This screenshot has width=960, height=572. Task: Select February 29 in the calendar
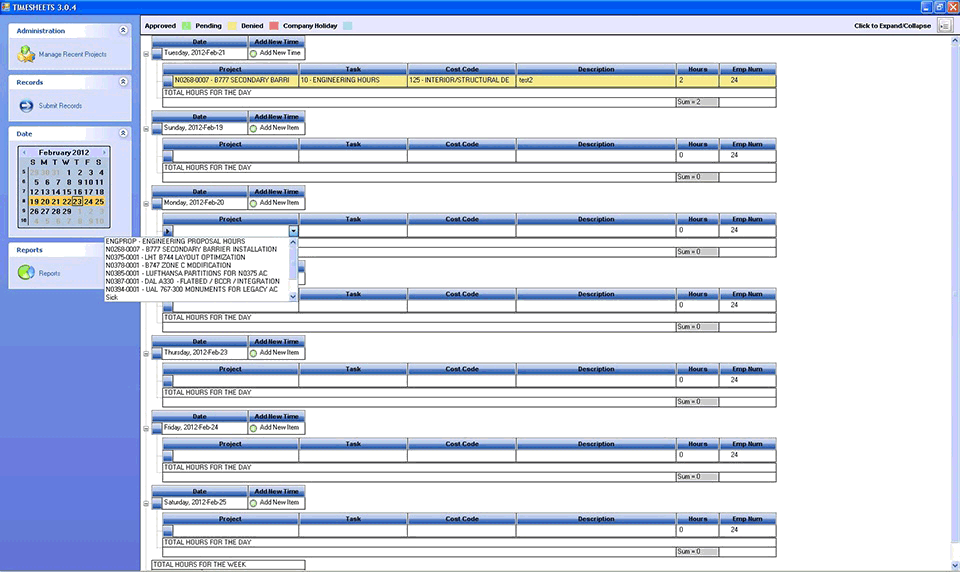point(67,211)
